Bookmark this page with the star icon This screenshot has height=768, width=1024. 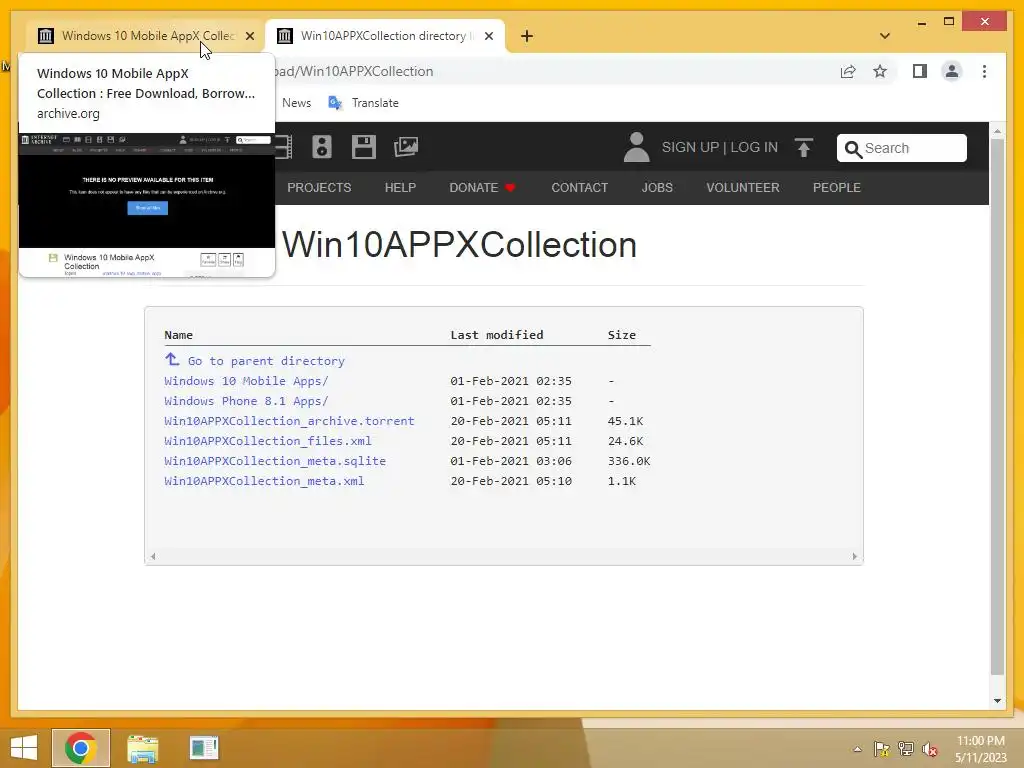pos(880,71)
